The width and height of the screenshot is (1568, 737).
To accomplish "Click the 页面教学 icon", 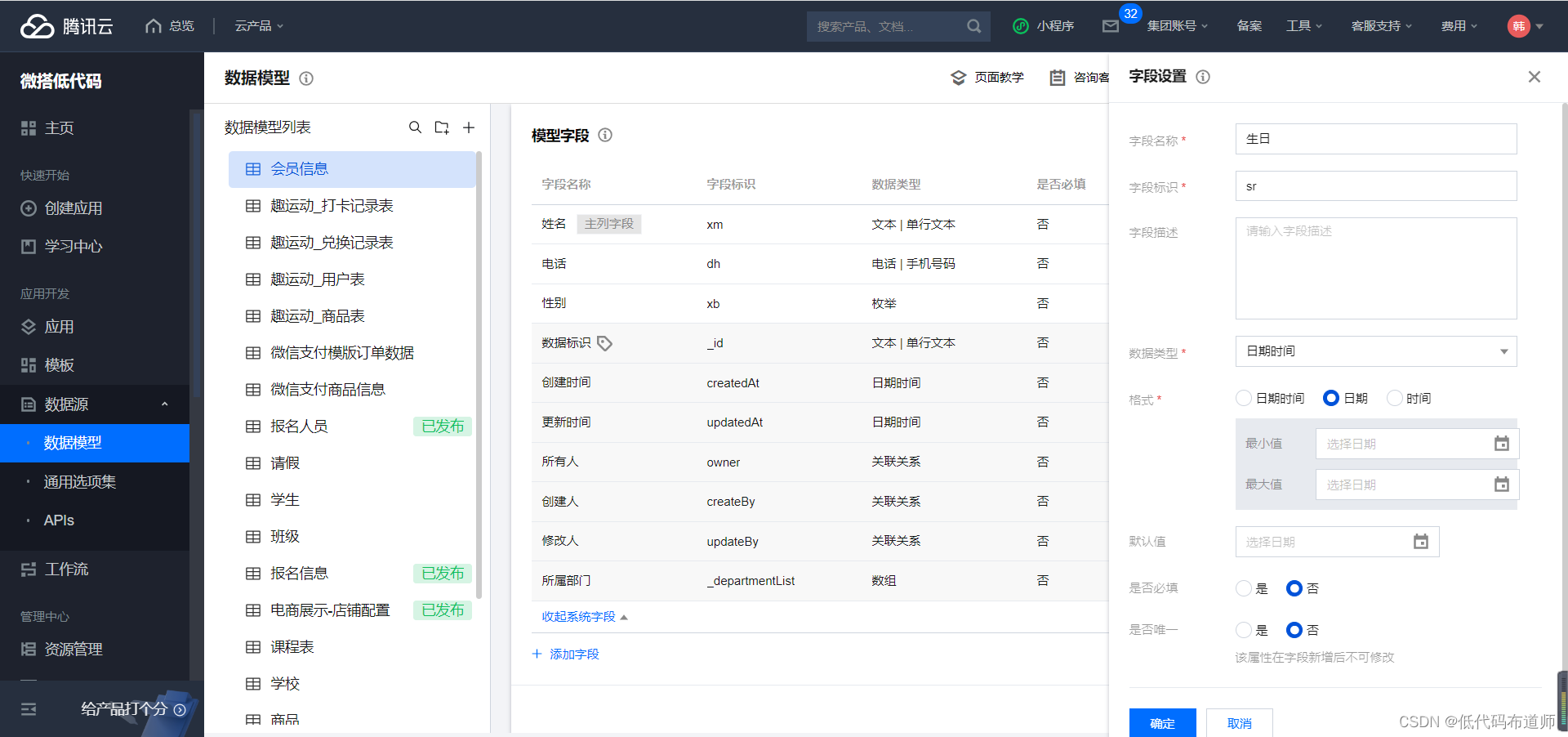I will click(959, 78).
